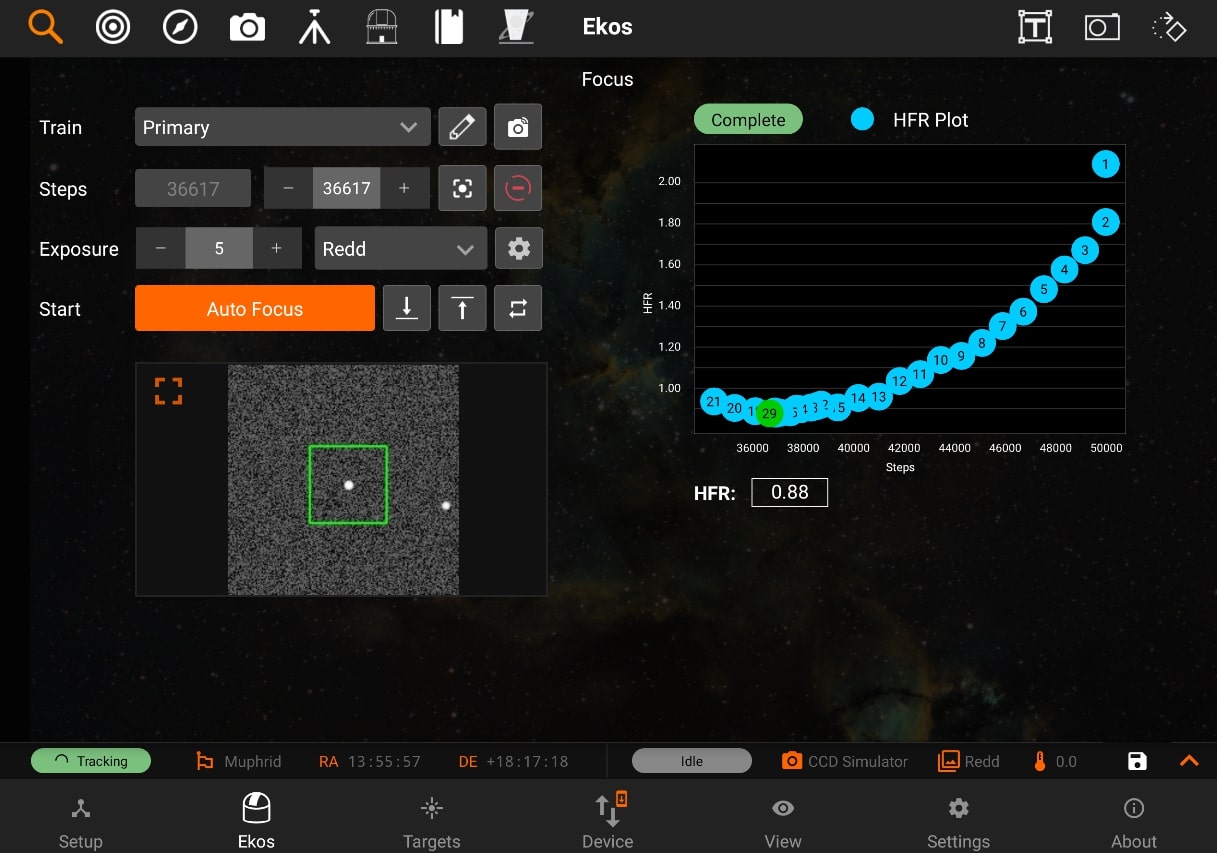Screen dimensions: 1217x853
Task: Switch to the About tab
Action: [1134, 822]
